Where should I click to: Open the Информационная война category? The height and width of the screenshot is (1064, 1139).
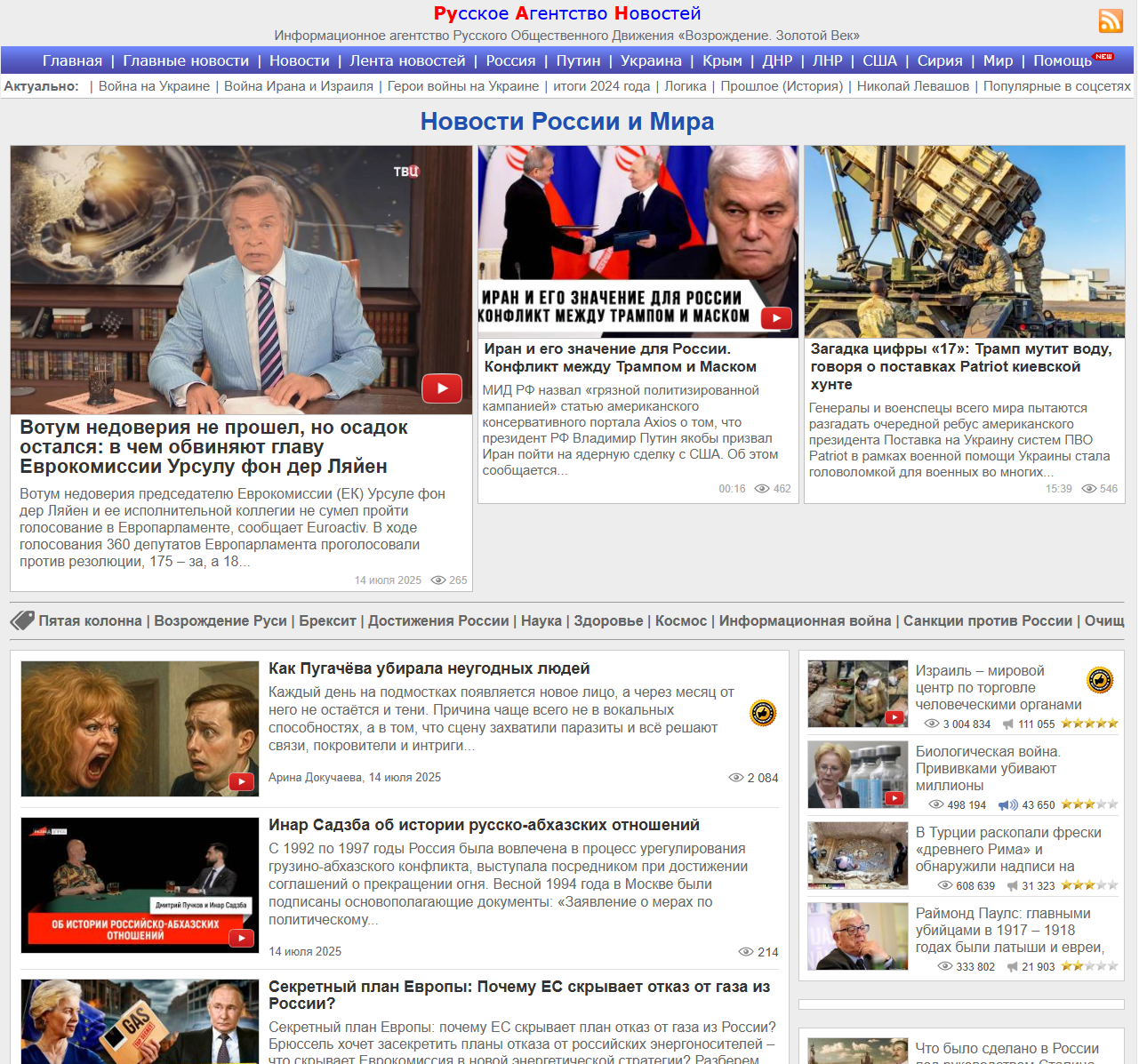[805, 620]
